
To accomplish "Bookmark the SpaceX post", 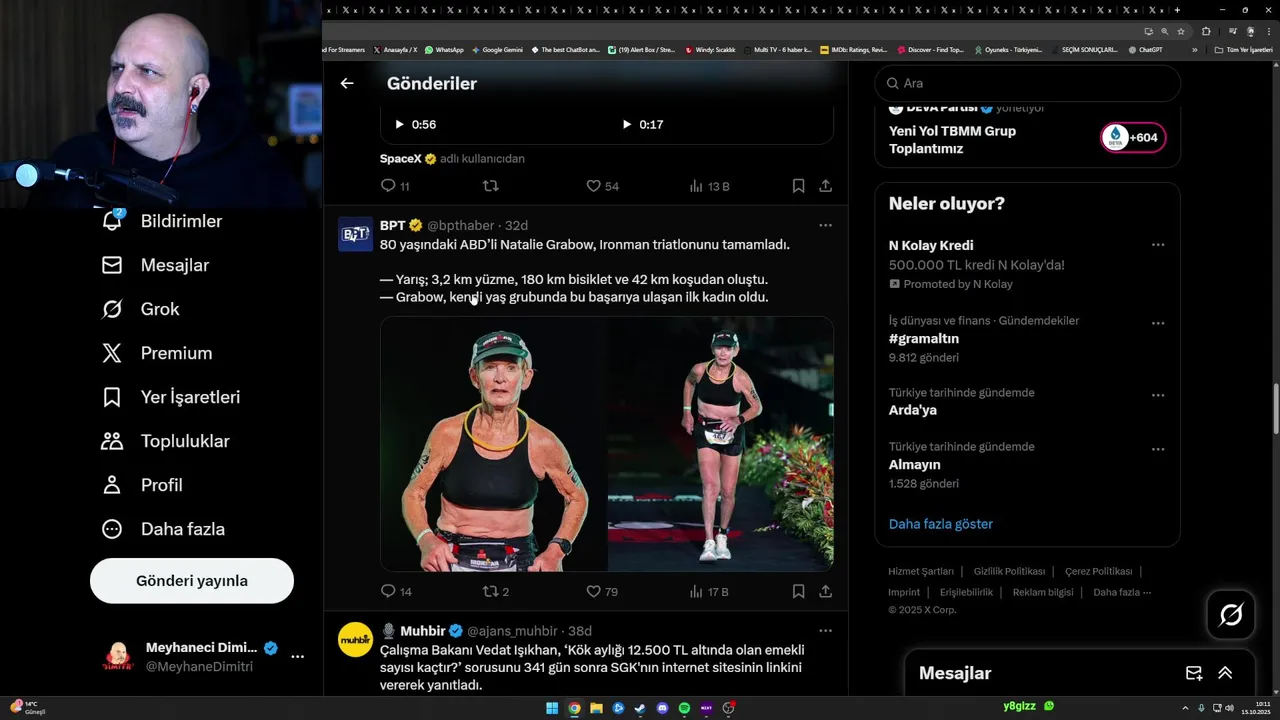I will (x=798, y=186).
